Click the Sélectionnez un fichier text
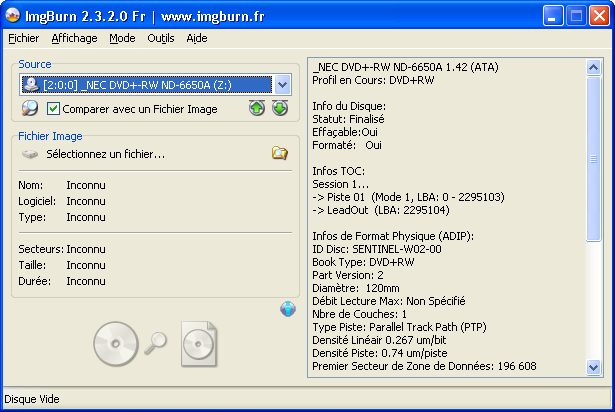This screenshot has height=412, width=615. (x=105, y=154)
